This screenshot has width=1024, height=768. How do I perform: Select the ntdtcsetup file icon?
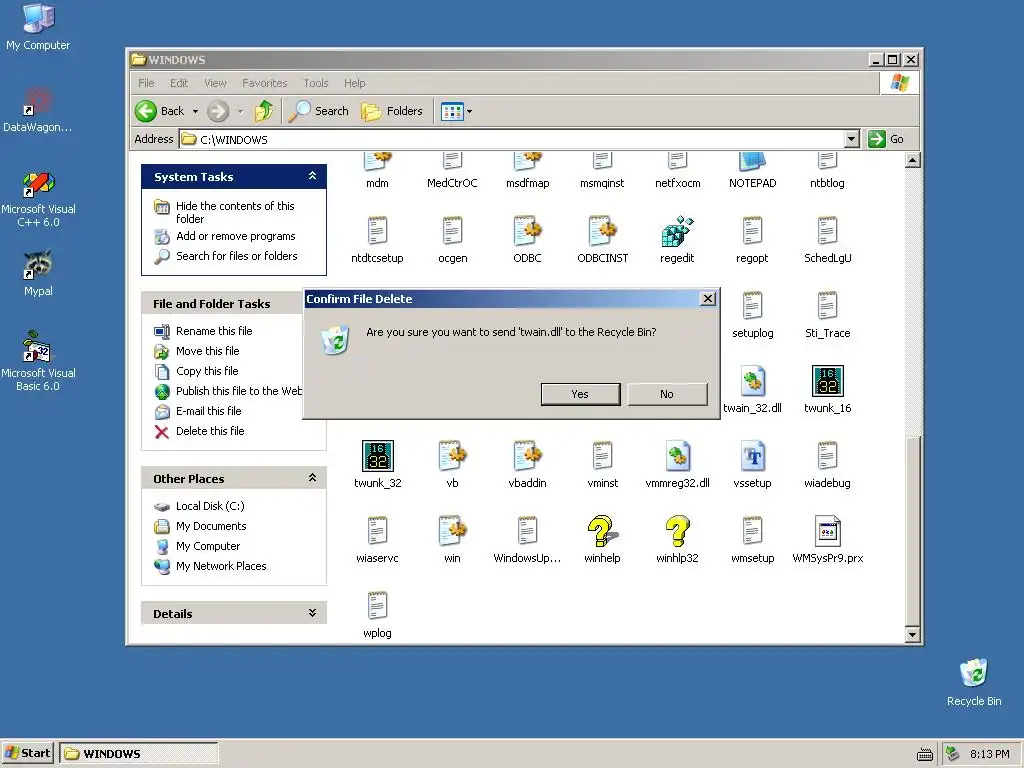pos(377,231)
